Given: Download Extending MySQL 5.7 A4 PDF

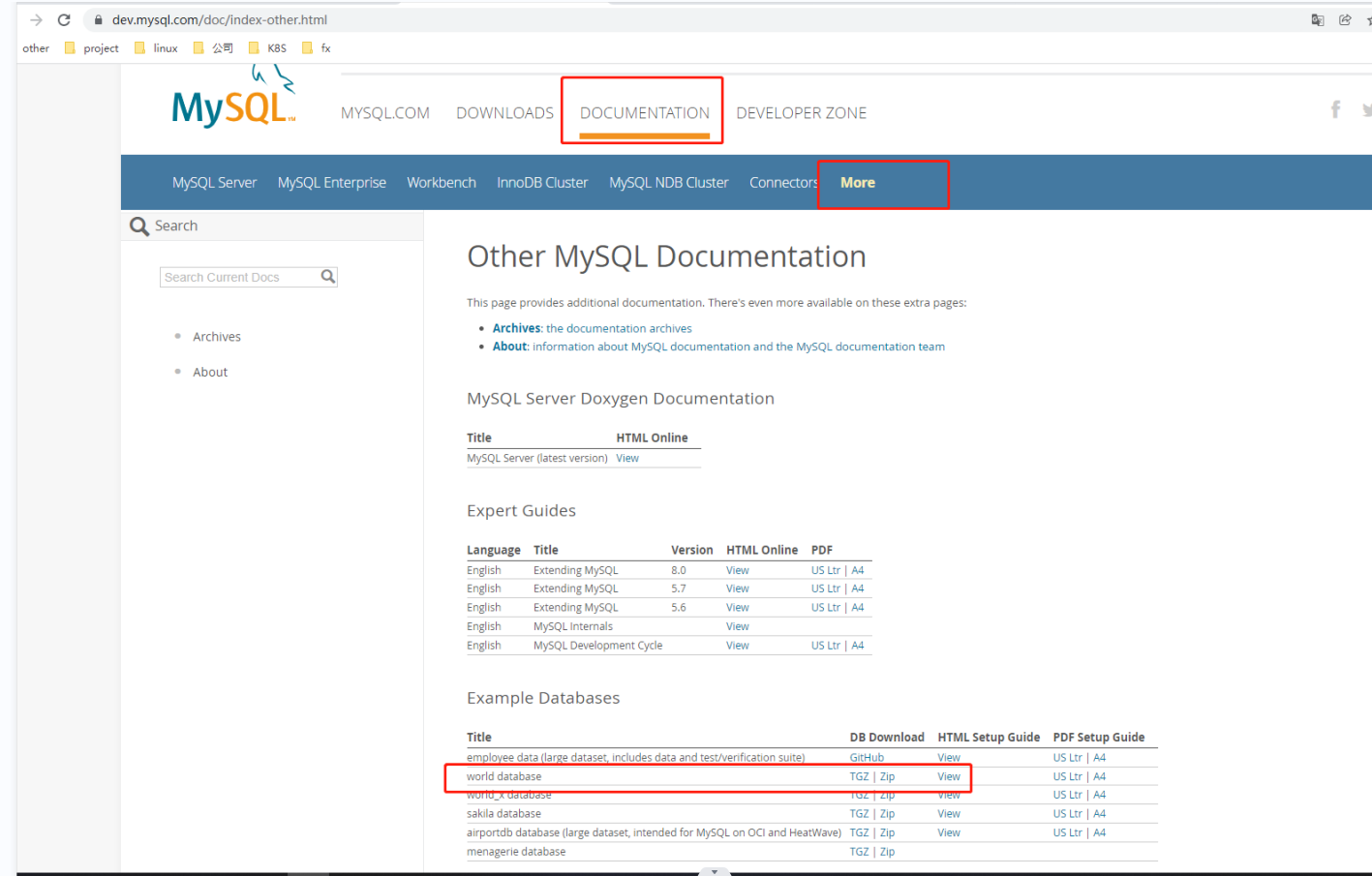Looking at the screenshot, I should [858, 589].
